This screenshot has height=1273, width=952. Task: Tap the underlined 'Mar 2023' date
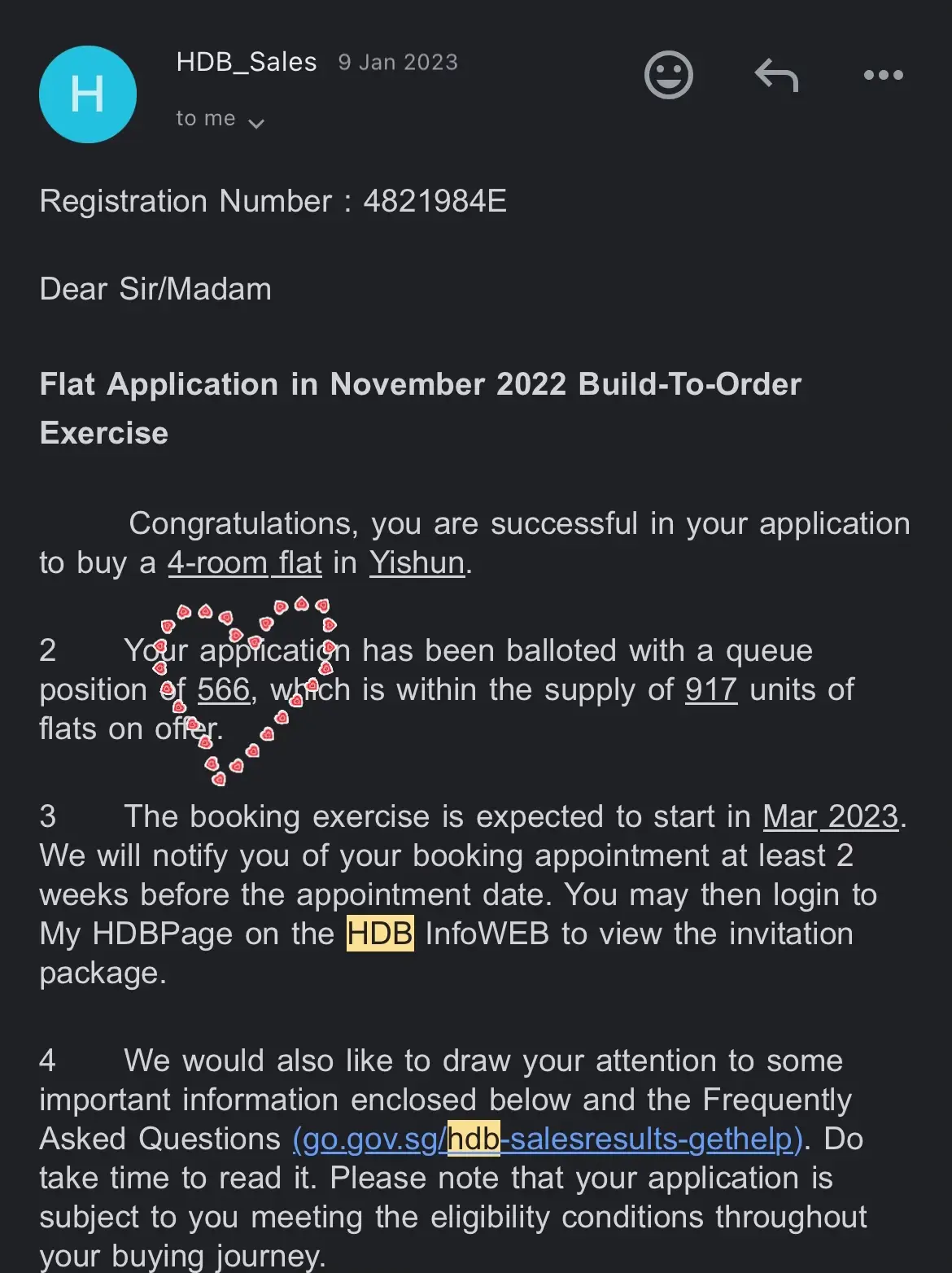pos(830,816)
